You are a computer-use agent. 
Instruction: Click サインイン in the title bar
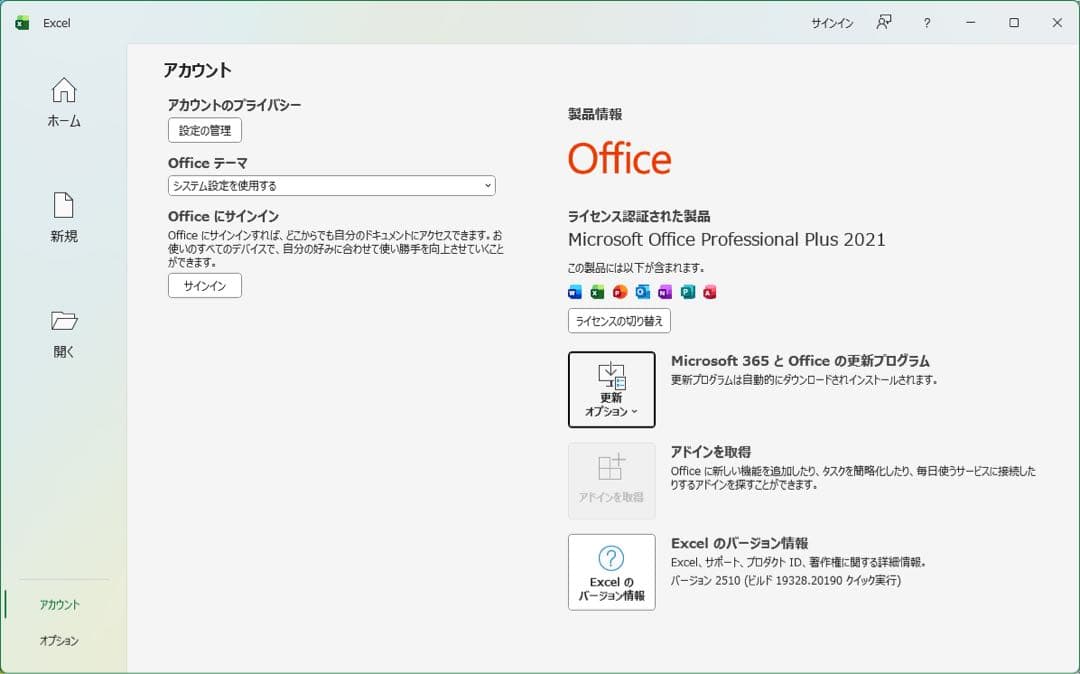coord(831,22)
